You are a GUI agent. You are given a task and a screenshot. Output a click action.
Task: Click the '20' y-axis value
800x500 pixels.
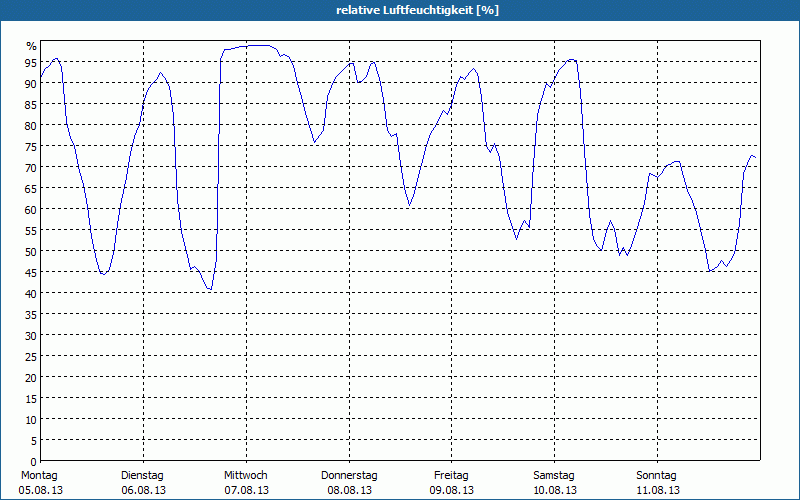point(31,378)
